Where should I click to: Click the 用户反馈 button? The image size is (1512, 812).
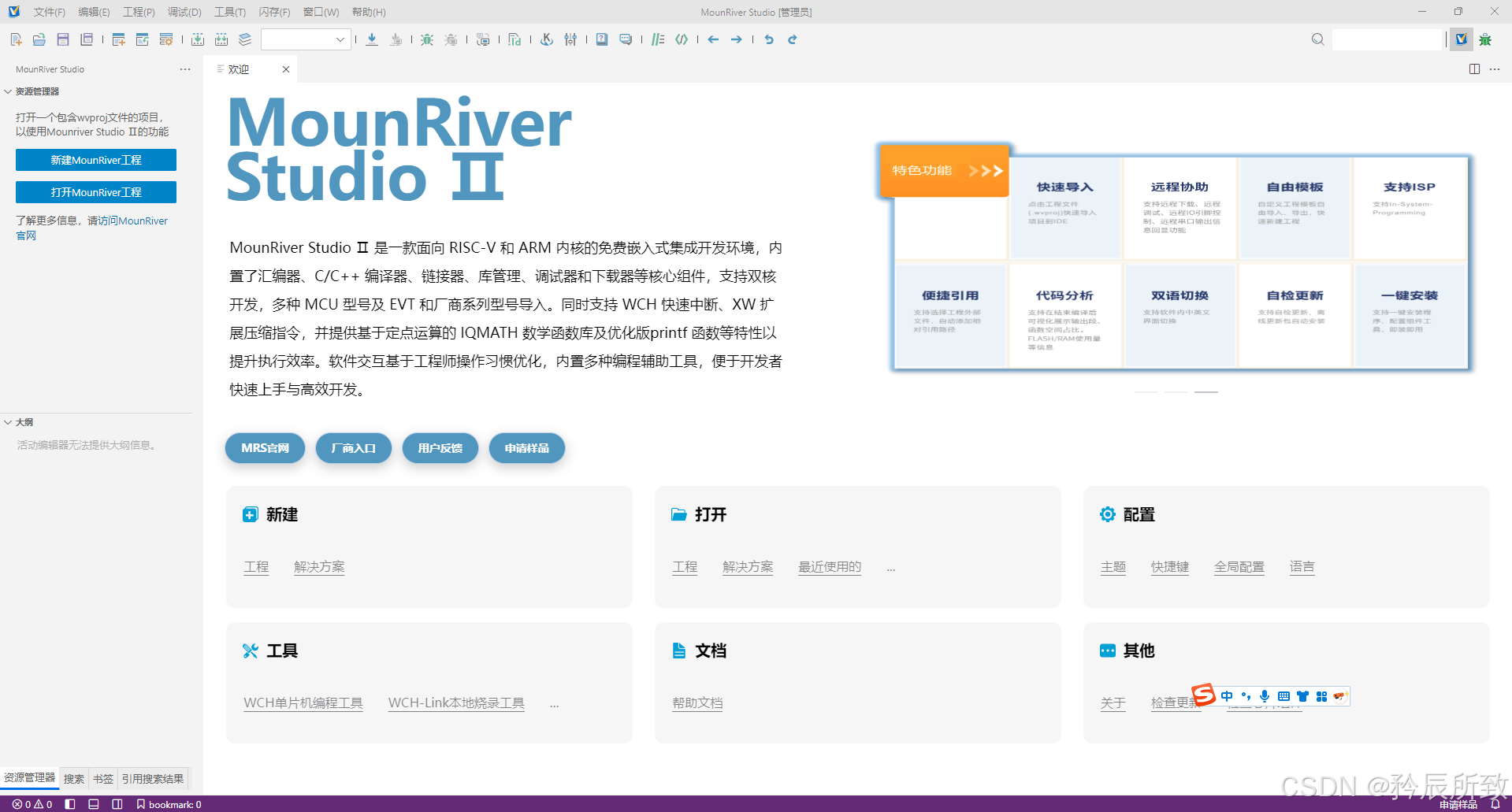pos(440,448)
